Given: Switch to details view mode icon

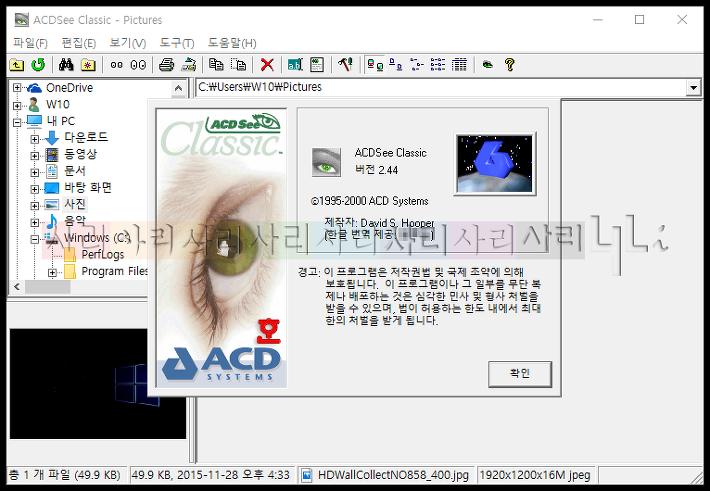Looking at the screenshot, I should [x=438, y=65].
